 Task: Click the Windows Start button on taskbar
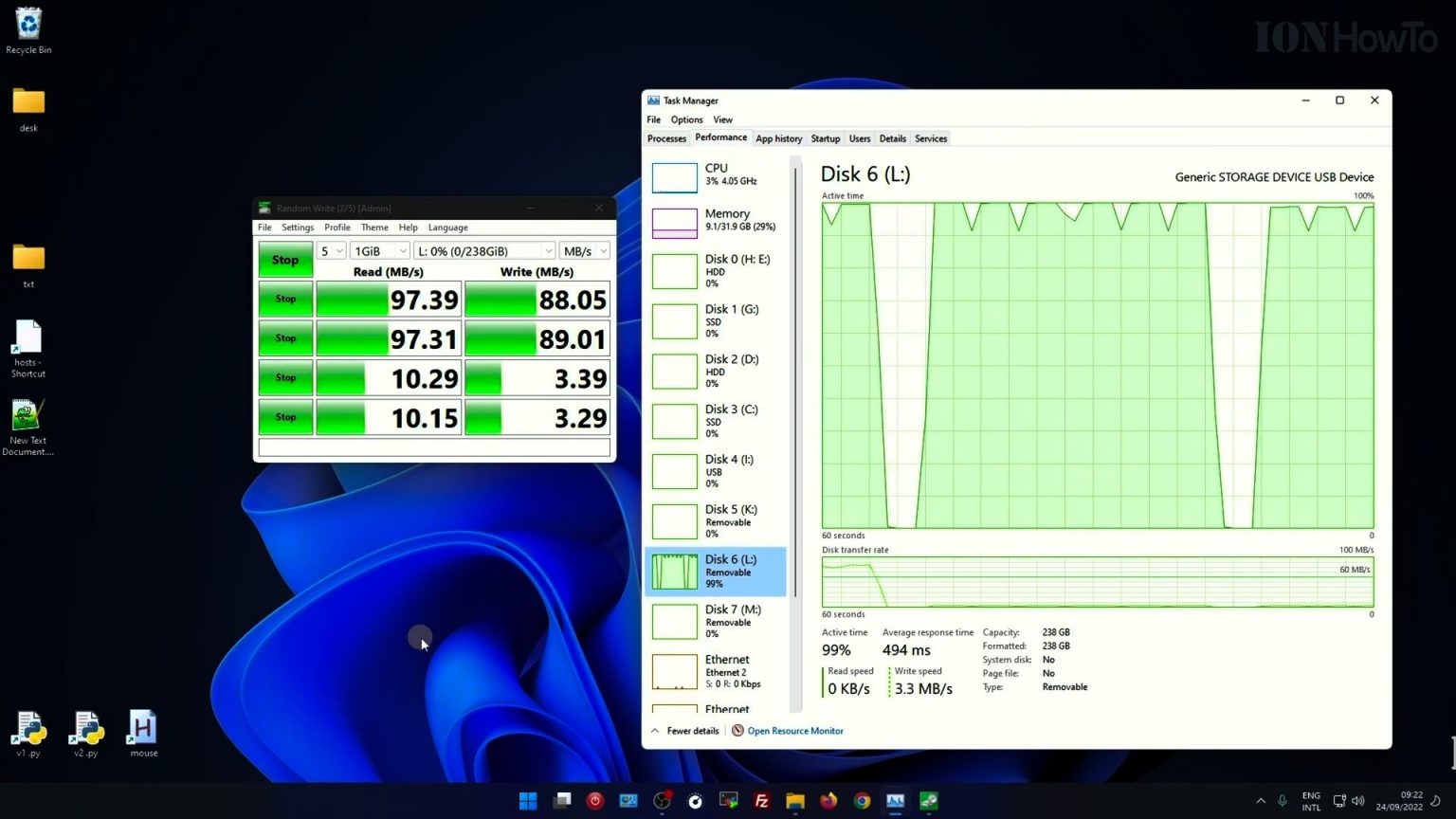click(x=528, y=801)
